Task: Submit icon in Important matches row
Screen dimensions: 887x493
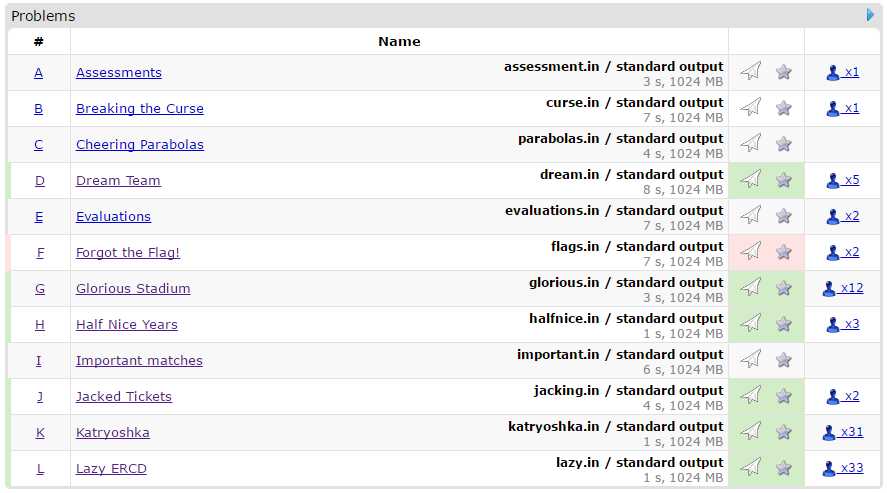Action: [751, 360]
